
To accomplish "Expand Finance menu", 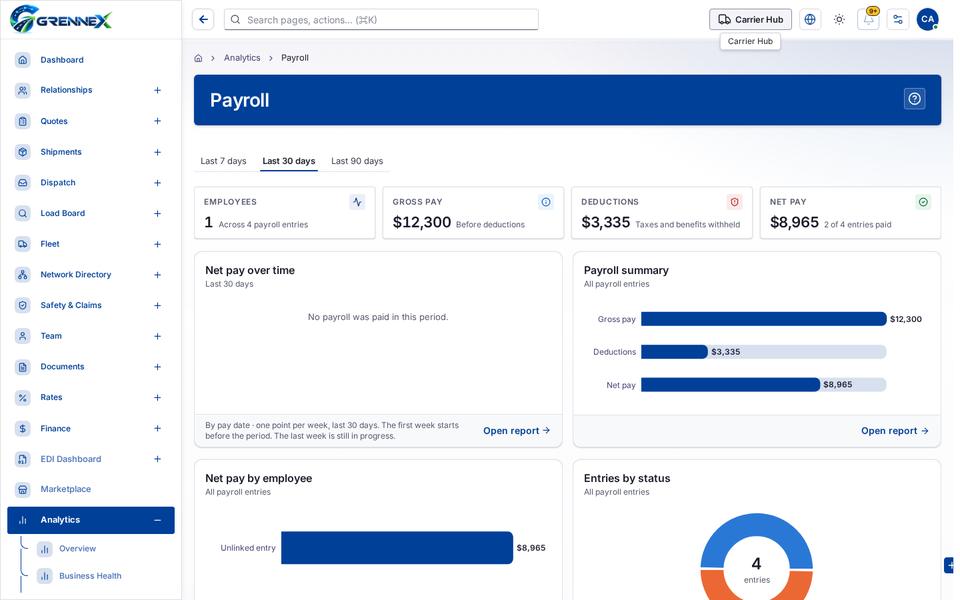I will (157, 429).
